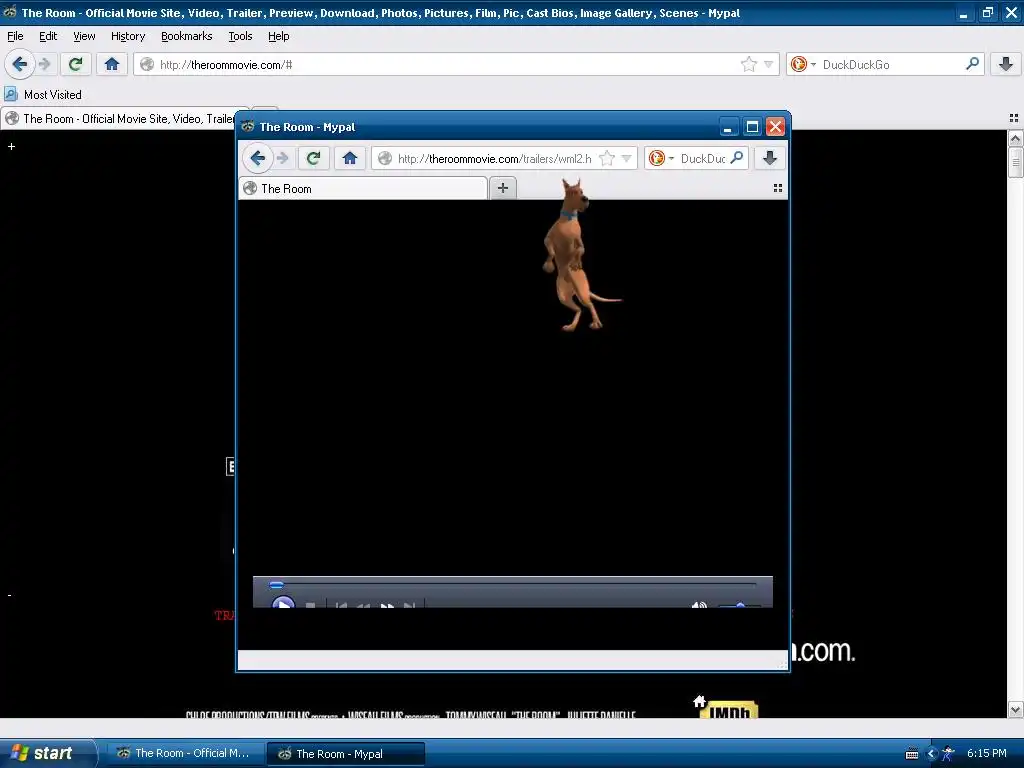Open the popup DuckDuckGo search engine selector
The height and width of the screenshot is (768, 1024).
662,158
